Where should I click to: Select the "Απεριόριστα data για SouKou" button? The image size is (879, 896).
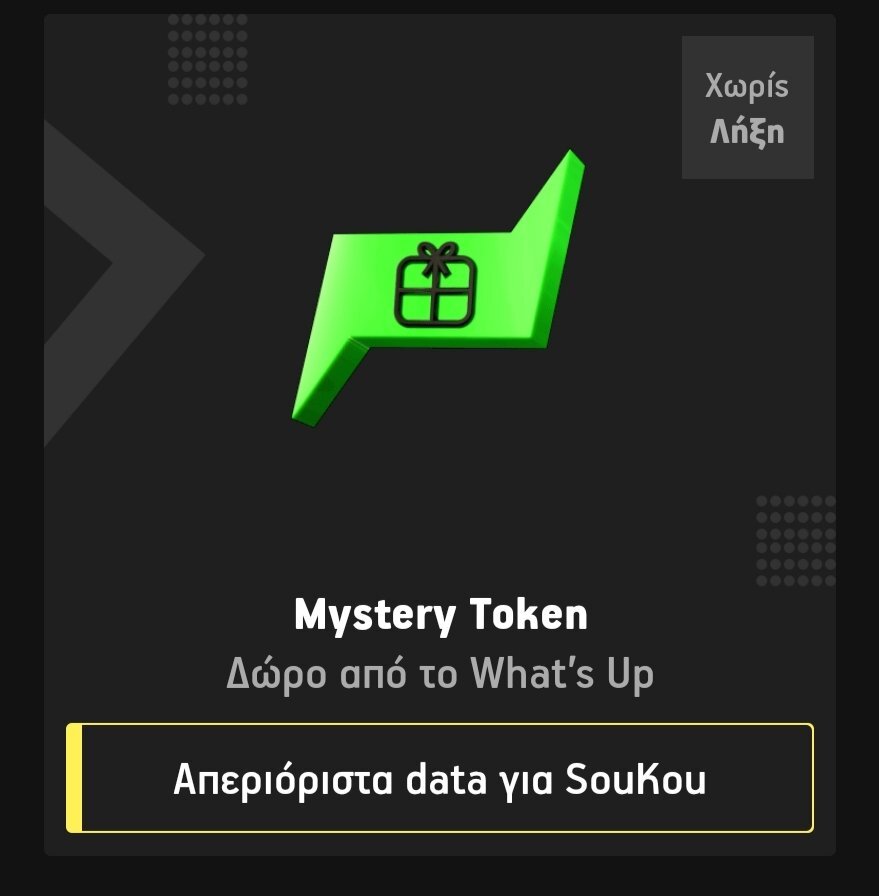click(x=440, y=778)
